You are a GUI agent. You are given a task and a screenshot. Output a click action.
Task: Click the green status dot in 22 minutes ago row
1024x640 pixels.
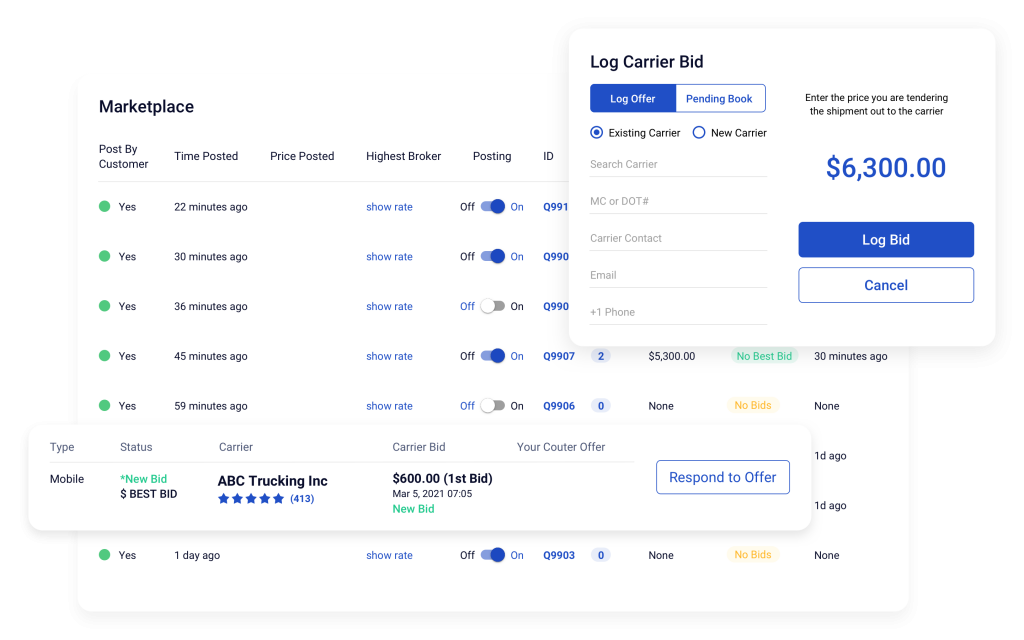pyautogui.click(x=104, y=207)
